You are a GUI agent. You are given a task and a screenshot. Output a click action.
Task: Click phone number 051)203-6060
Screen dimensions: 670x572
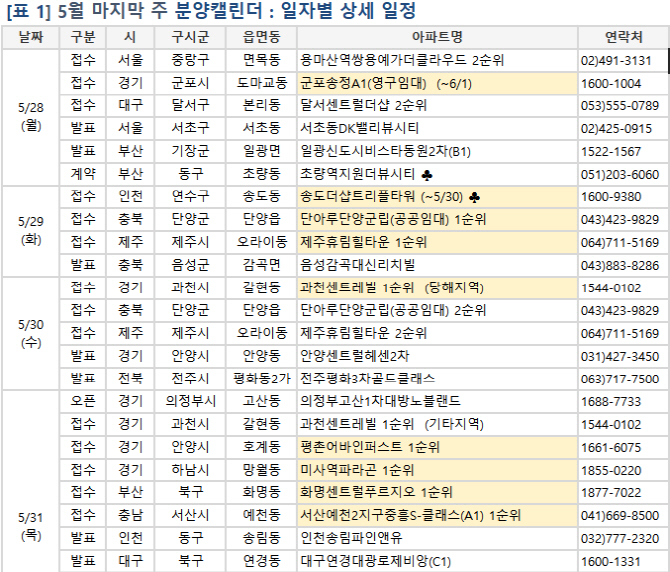620,174
